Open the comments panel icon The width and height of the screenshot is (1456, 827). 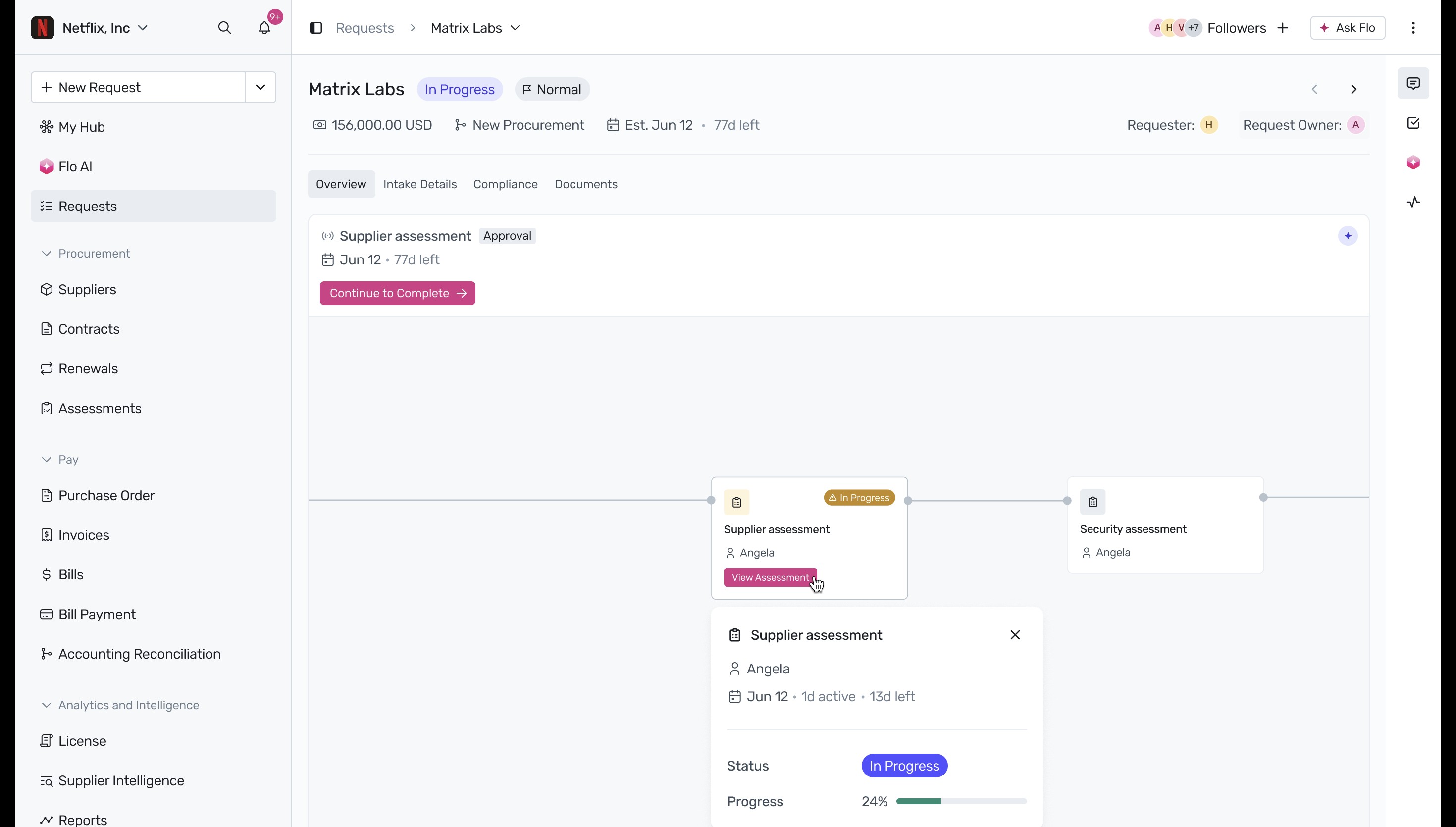coord(1413,84)
